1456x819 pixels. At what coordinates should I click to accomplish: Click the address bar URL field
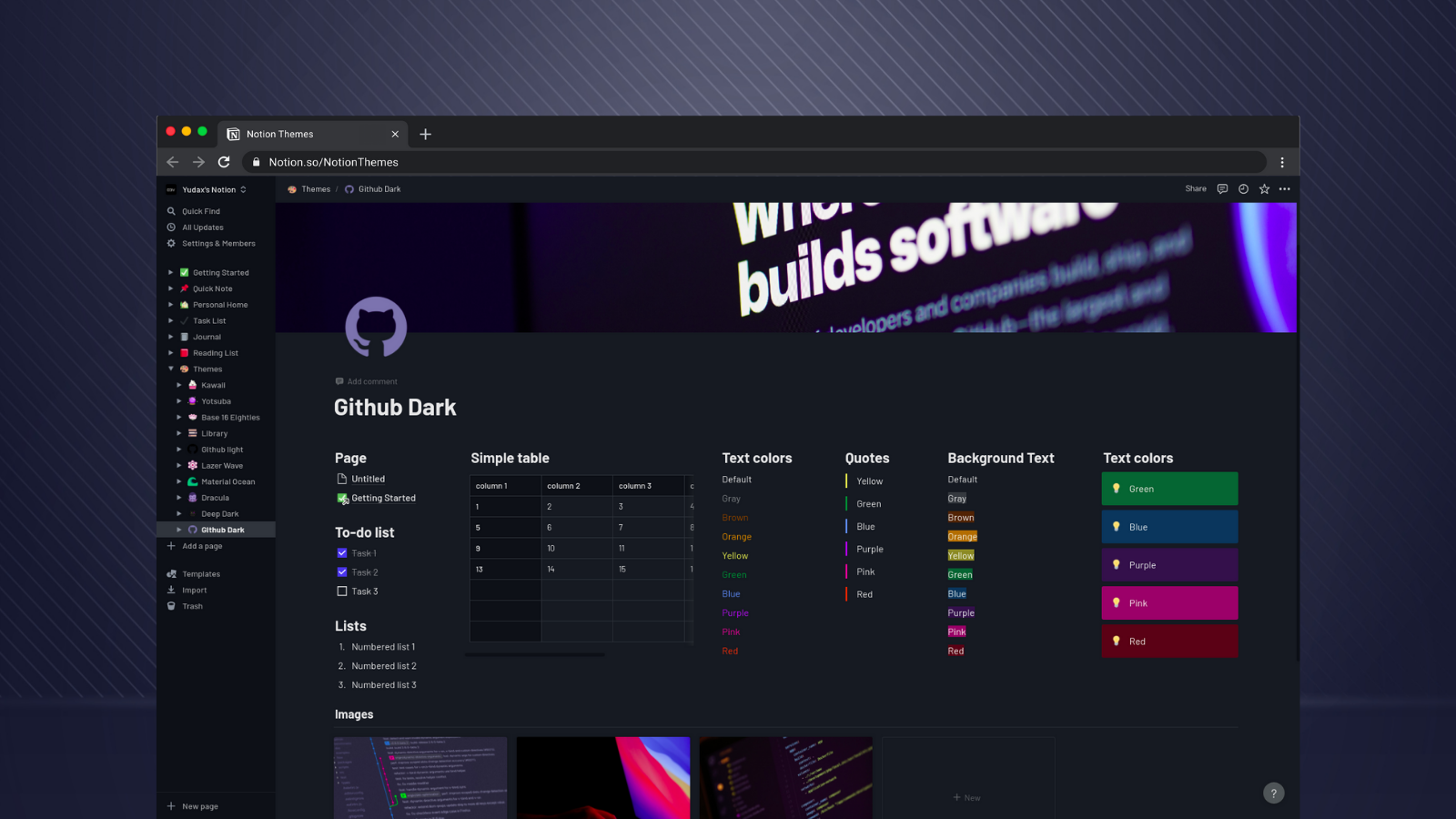754,162
